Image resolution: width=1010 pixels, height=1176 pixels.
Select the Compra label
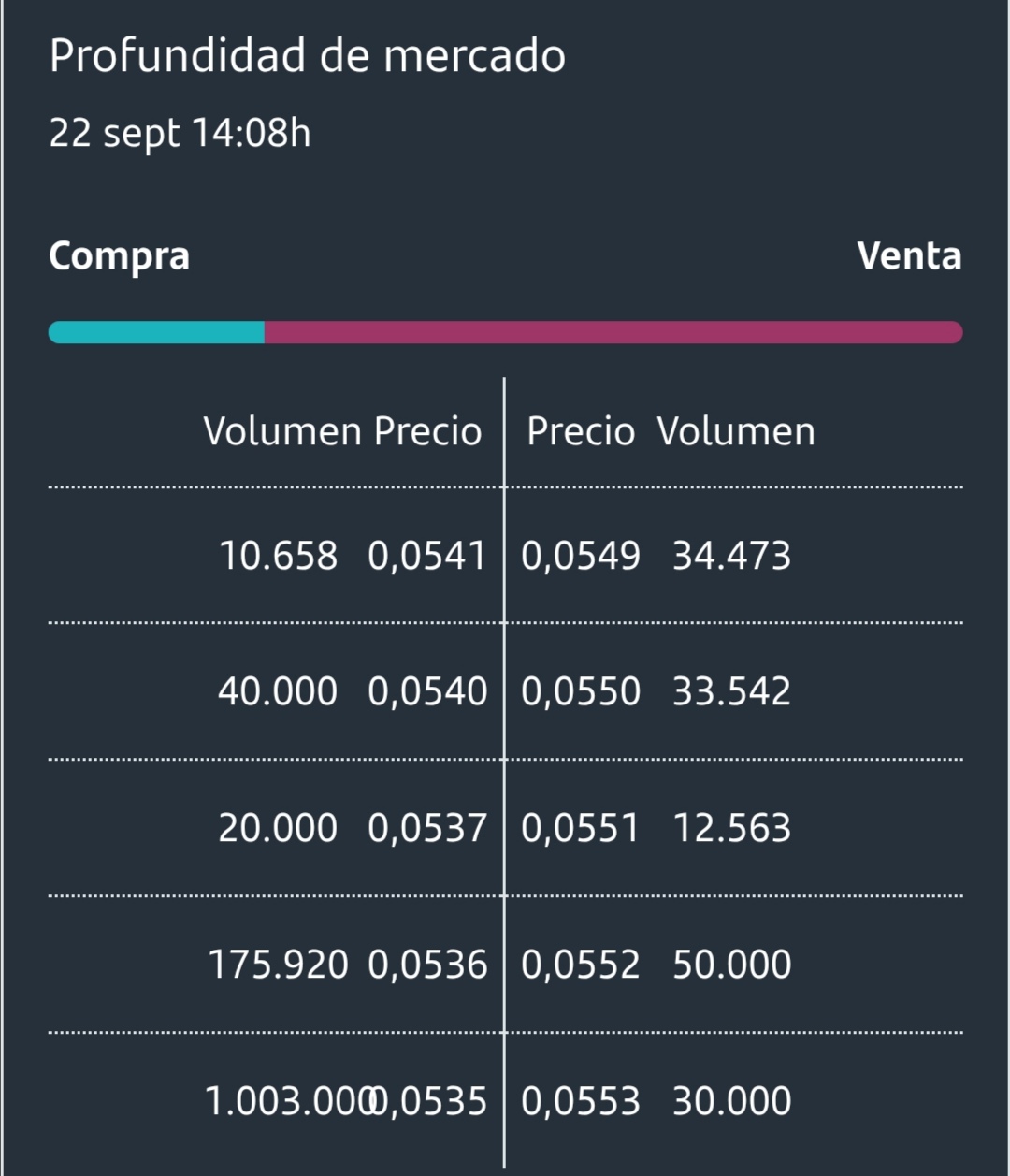pos(119,257)
